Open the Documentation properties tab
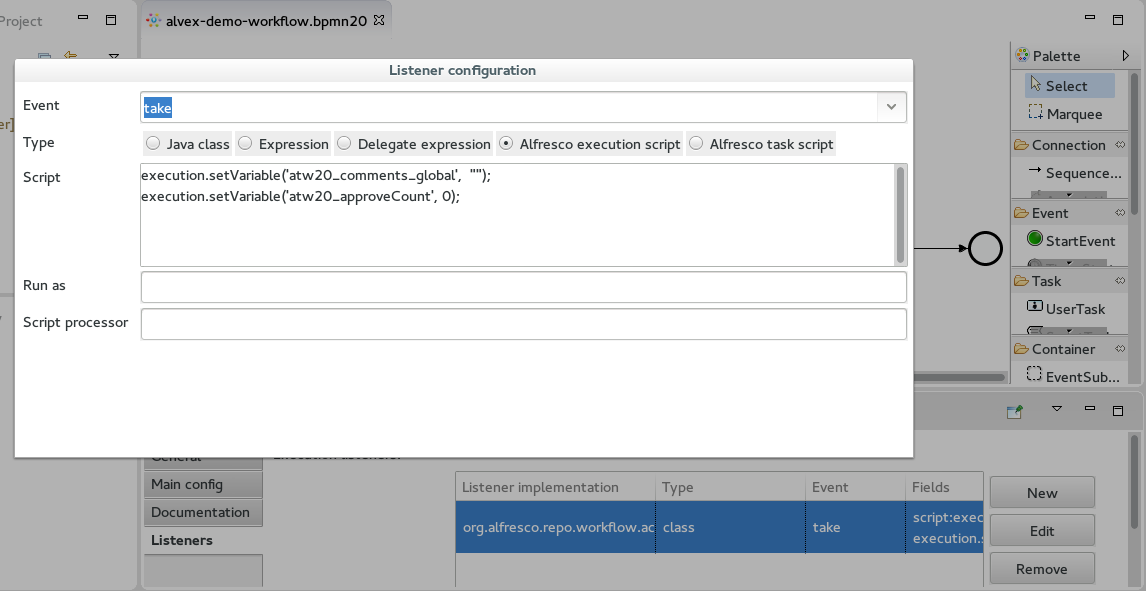The width and height of the screenshot is (1146, 591). [200, 512]
